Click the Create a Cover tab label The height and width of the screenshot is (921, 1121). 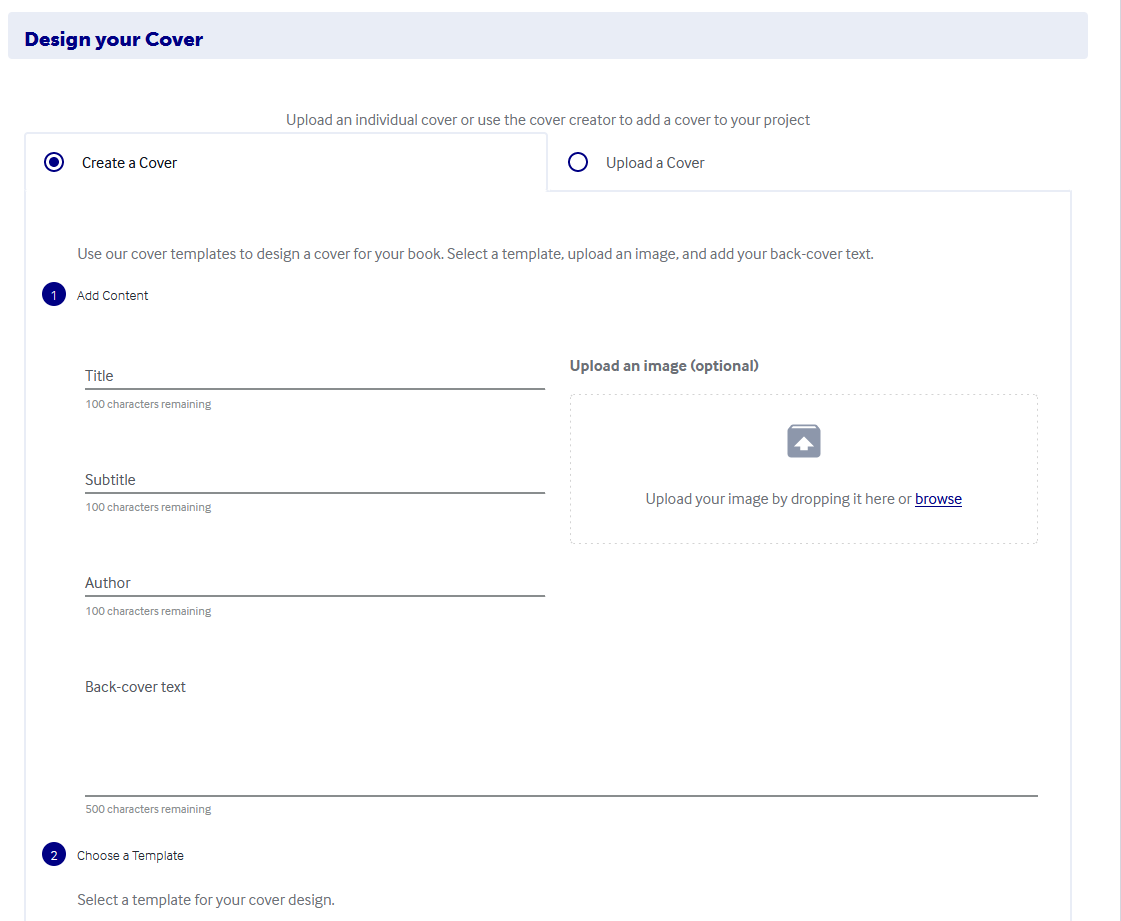coord(129,163)
